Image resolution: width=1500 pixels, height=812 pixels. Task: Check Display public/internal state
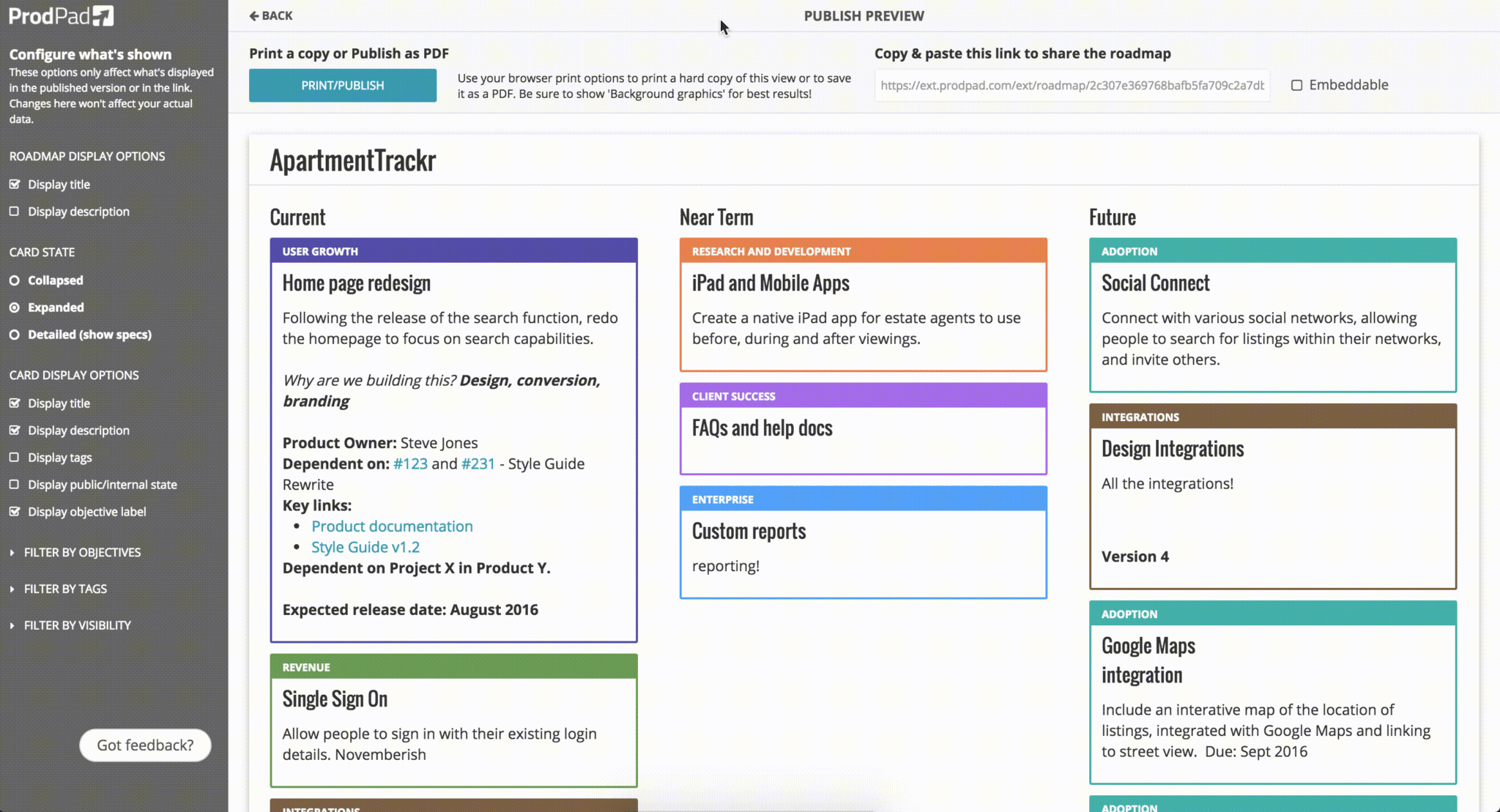click(15, 484)
